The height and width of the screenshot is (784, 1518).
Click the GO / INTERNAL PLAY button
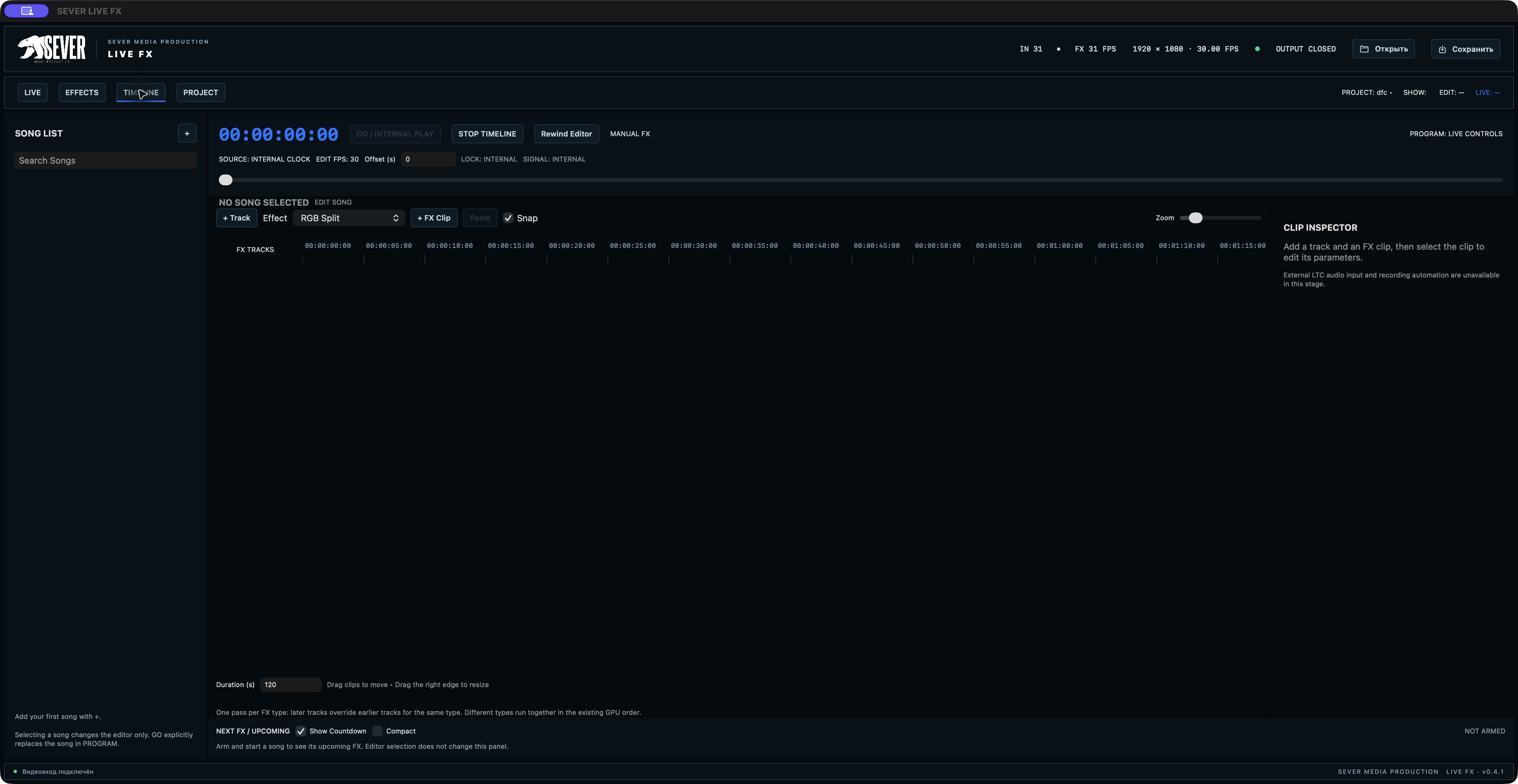click(x=395, y=134)
